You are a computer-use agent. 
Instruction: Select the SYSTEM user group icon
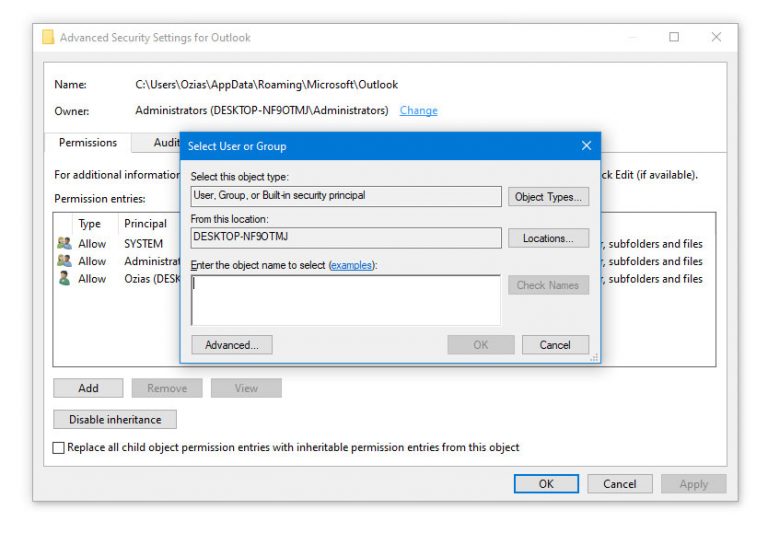64,243
